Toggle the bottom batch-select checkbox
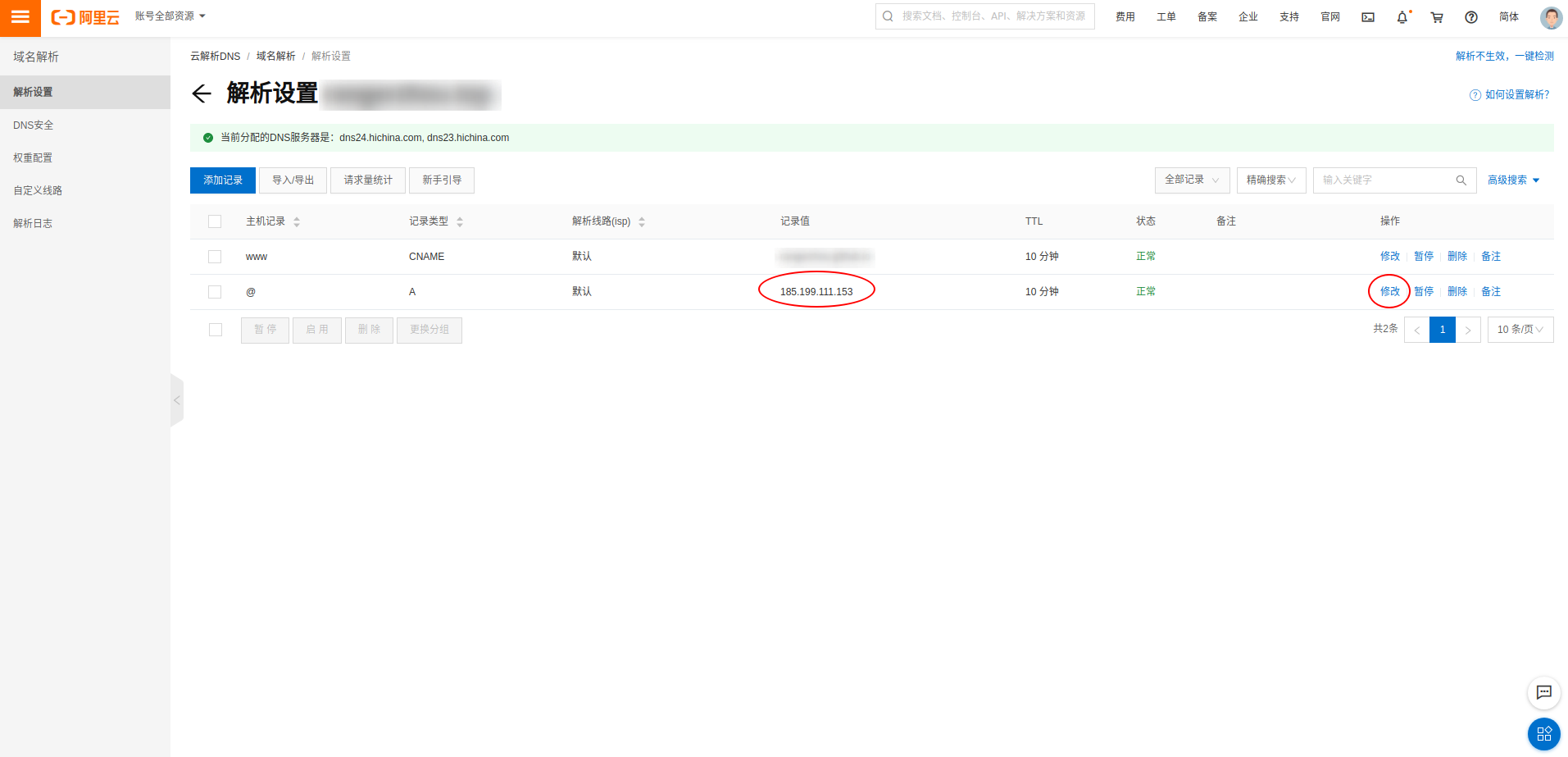The height and width of the screenshot is (757, 1568). pos(216,330)
